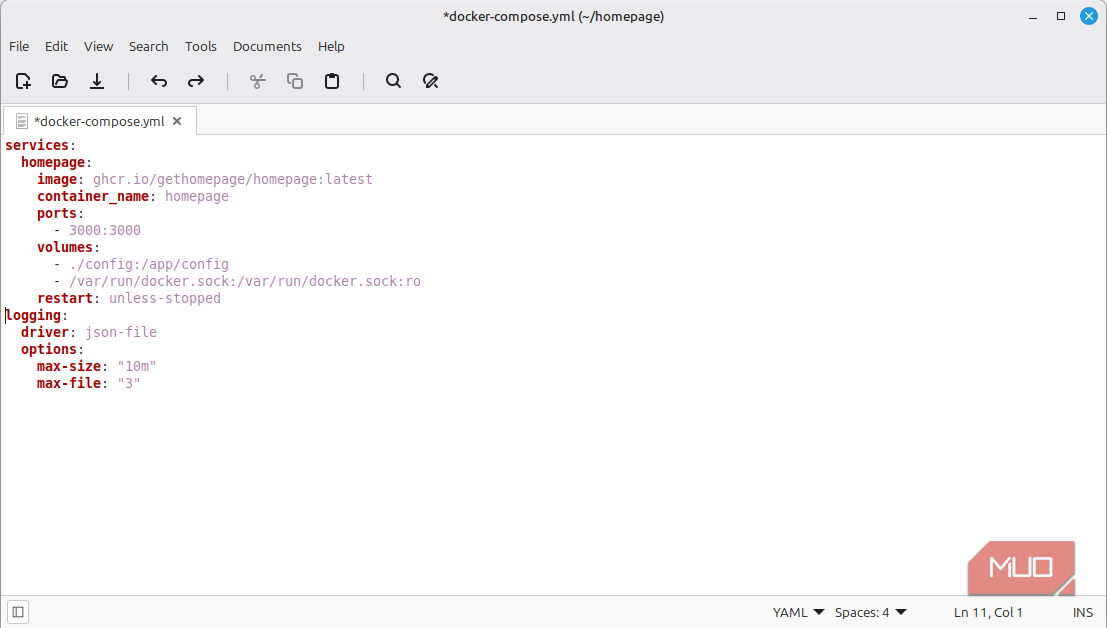The height and width of the screenshot is (628, 1107).
Task: Close the editor window
Action: pos(1089,16)
